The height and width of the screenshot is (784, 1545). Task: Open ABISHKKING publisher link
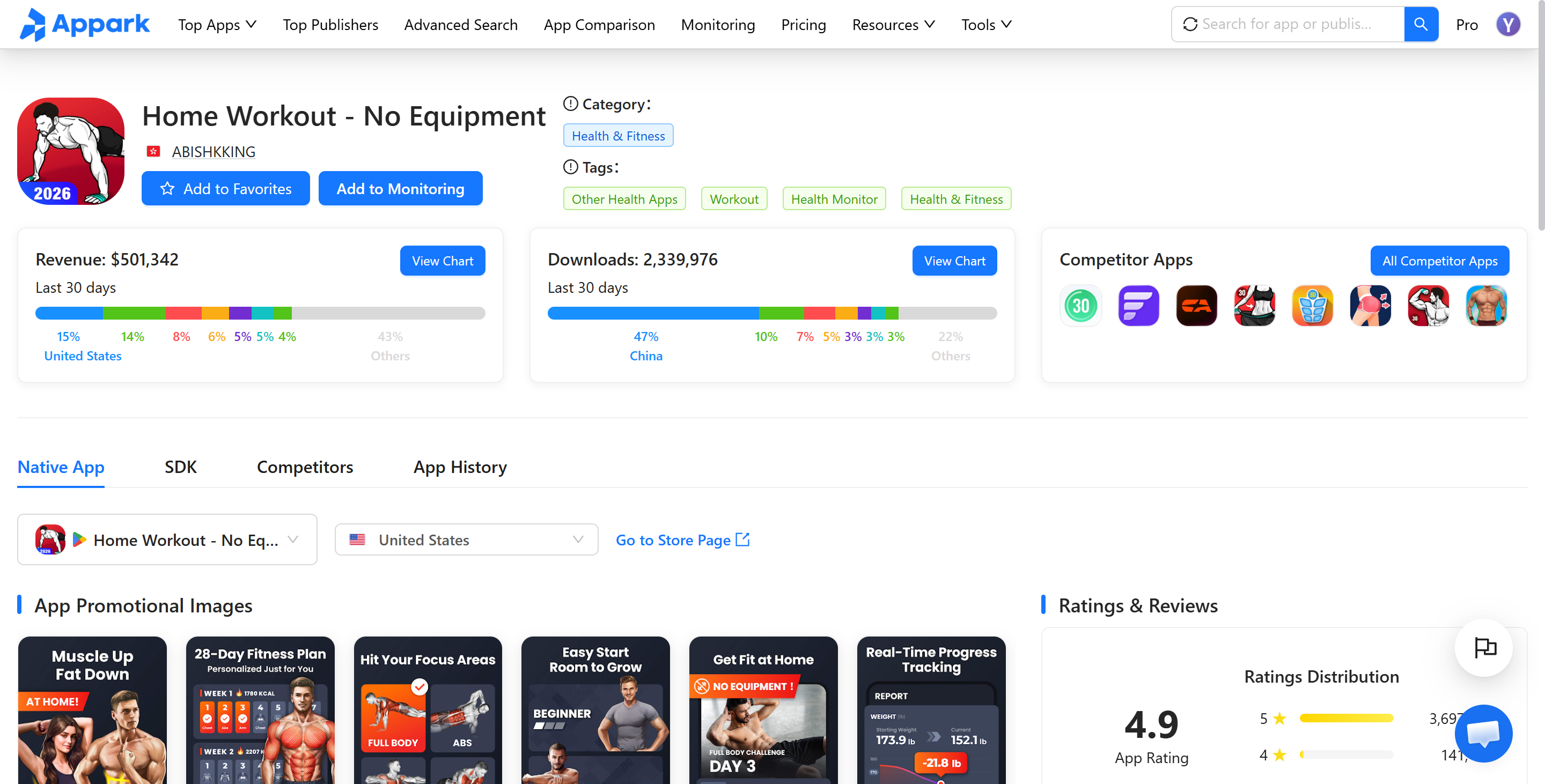click(x=214, y=152)
